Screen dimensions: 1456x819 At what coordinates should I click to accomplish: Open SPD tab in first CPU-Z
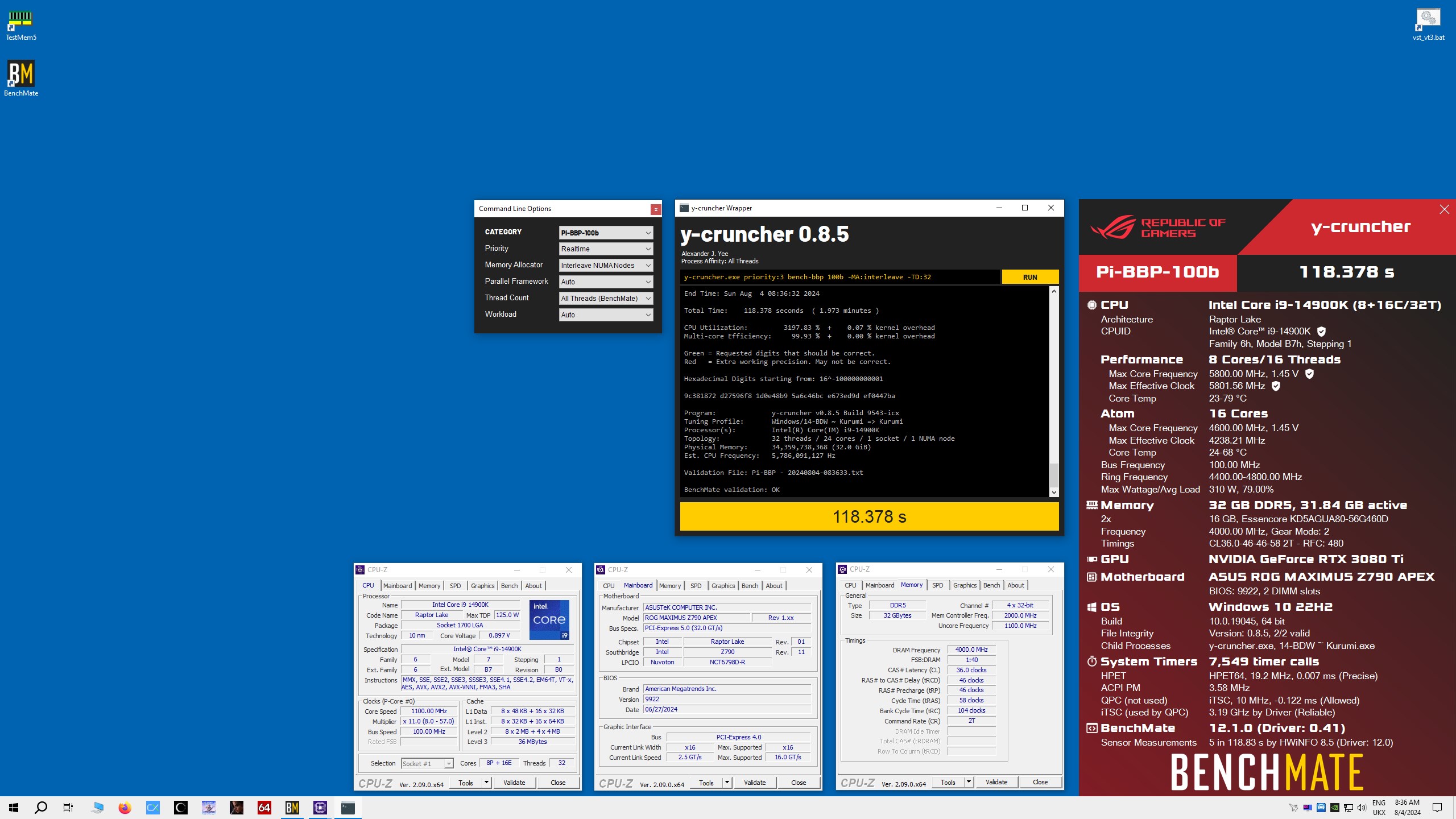pos(456,586)
